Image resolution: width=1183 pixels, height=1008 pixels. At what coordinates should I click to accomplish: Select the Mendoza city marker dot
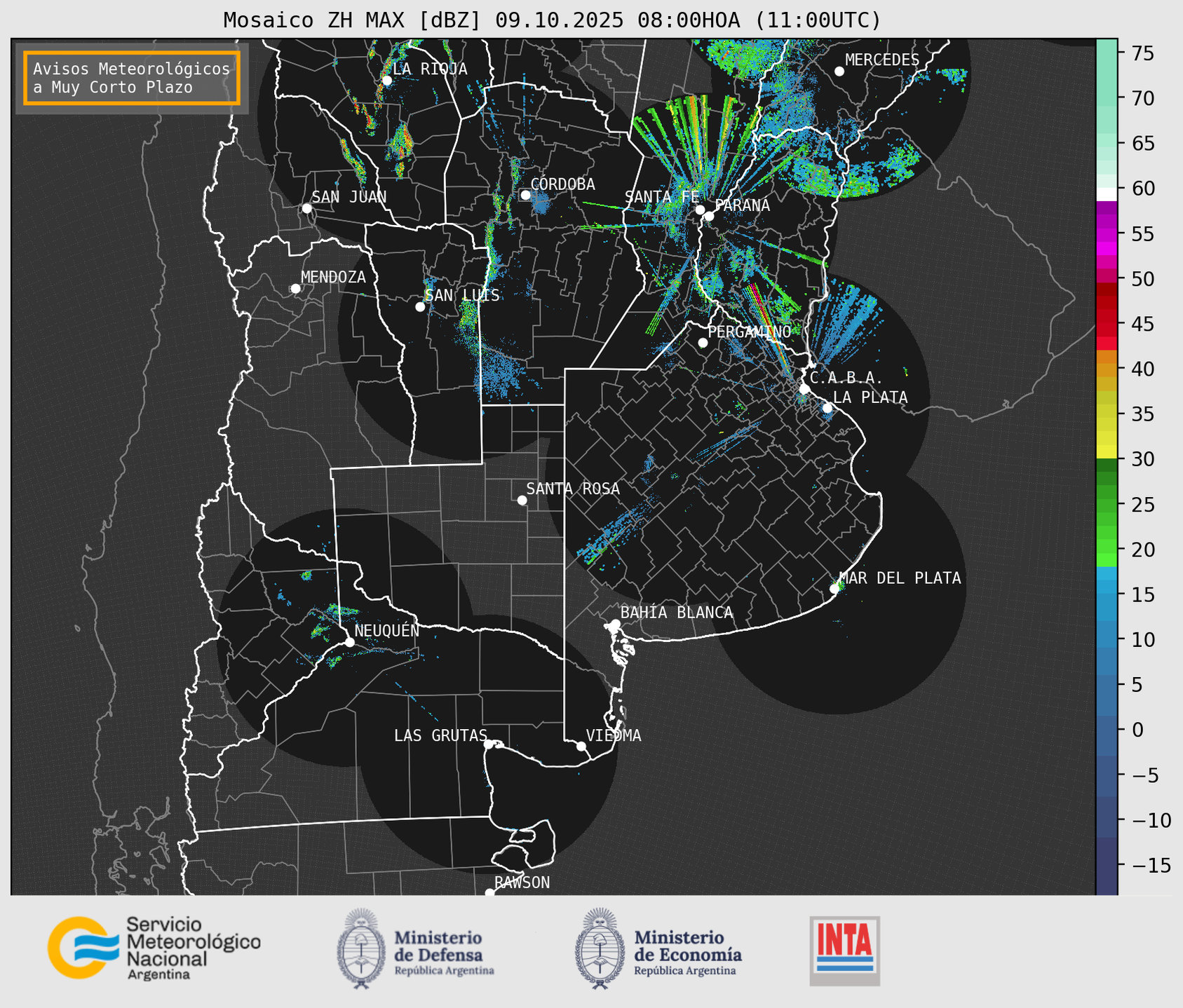tap(295, 289)
